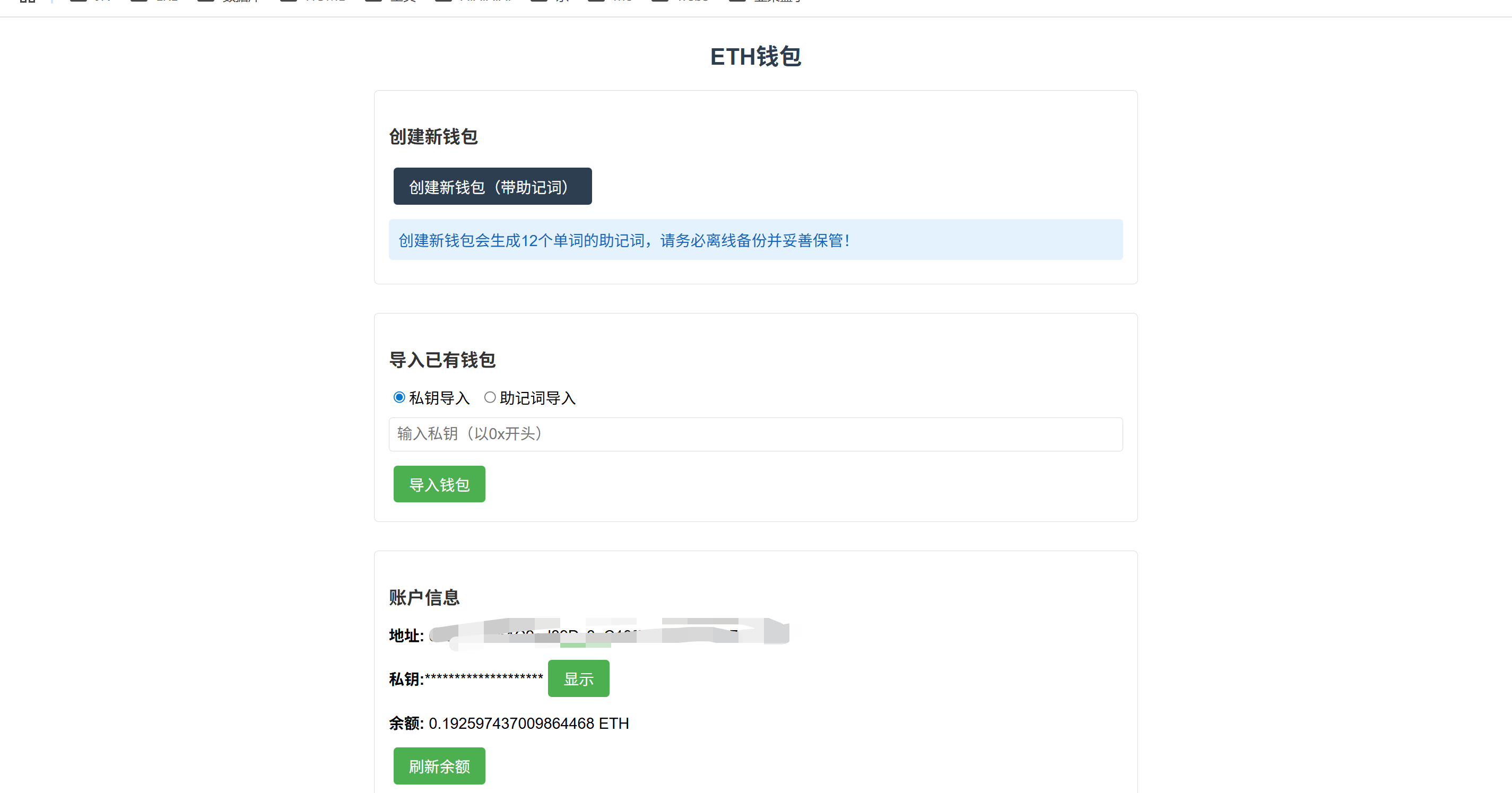The image size is (1512, 793).
Task: Click the ETH钱包 page title
Action: click(x=755, y=56)
